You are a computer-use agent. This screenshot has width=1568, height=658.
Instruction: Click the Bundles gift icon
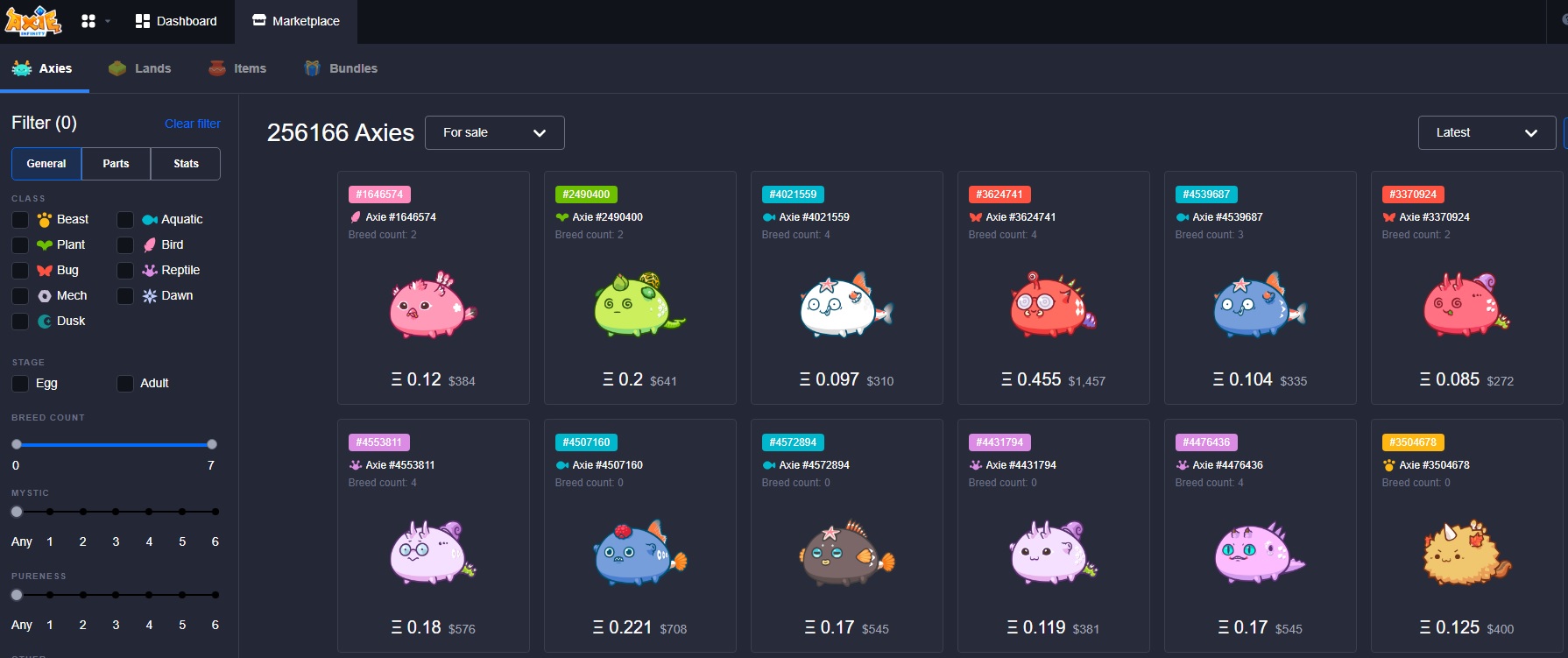tap(312, 68)
